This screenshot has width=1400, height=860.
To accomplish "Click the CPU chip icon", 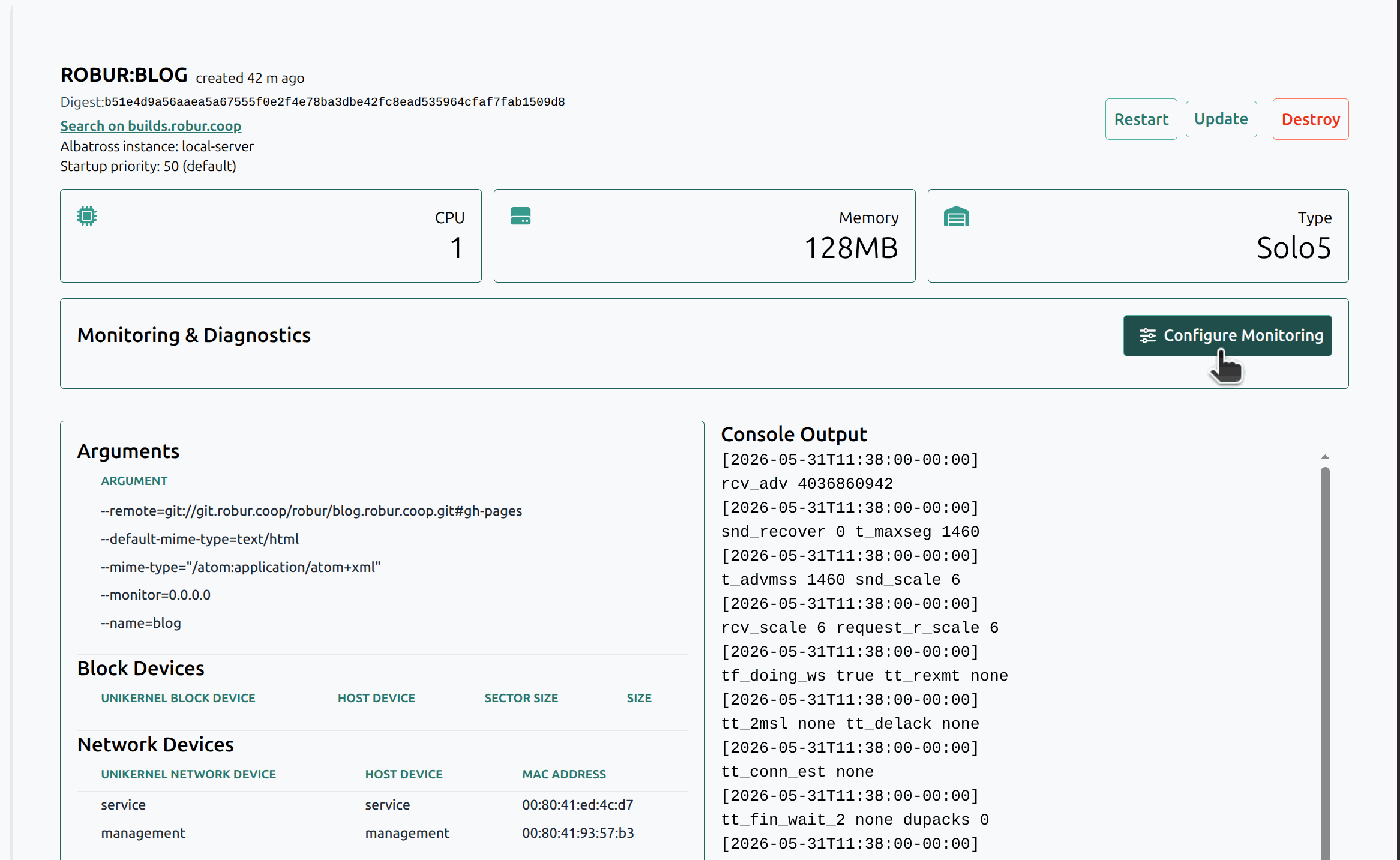I will [87, 216].
